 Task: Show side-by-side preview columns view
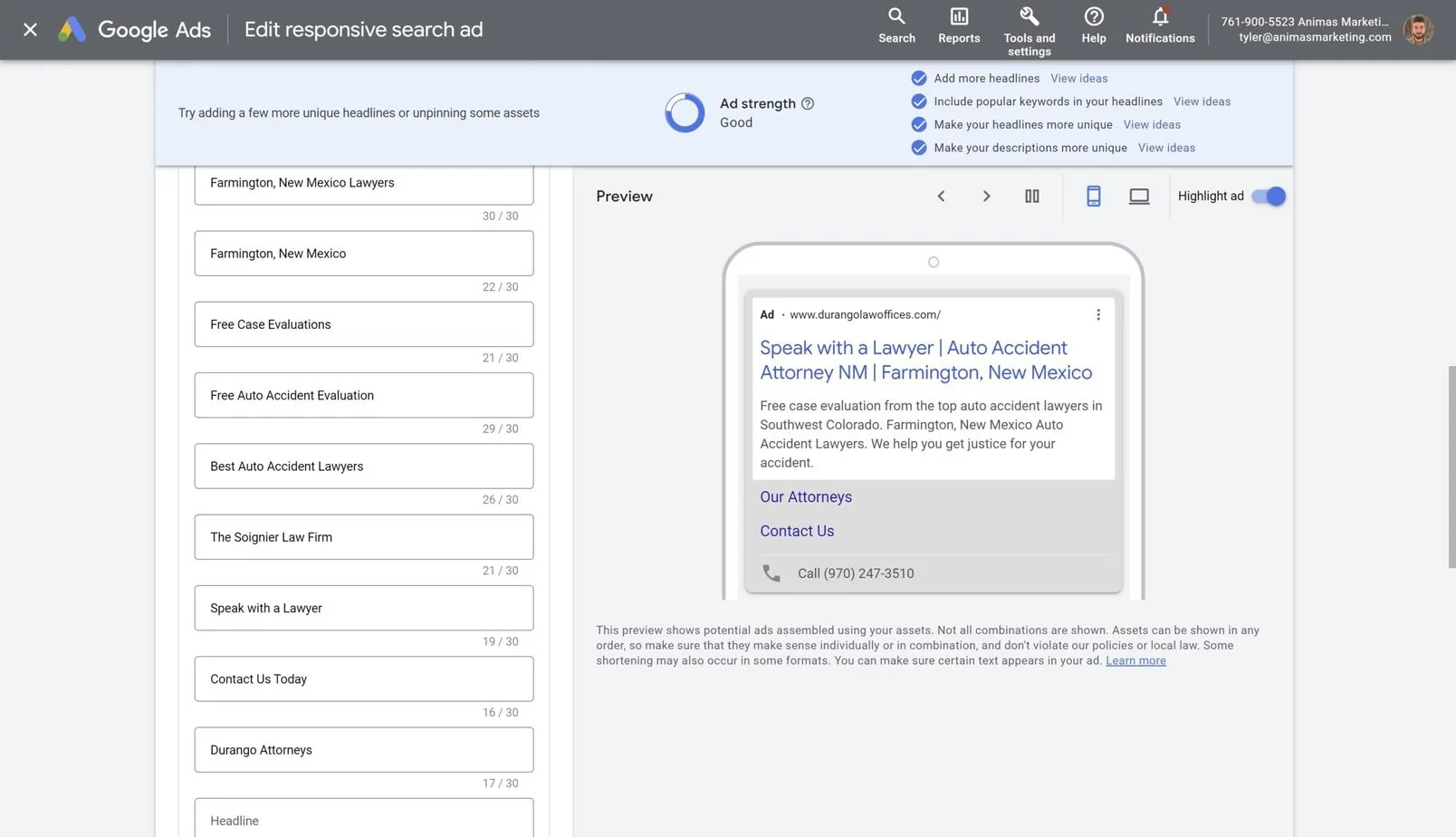tap(1031, 197)
